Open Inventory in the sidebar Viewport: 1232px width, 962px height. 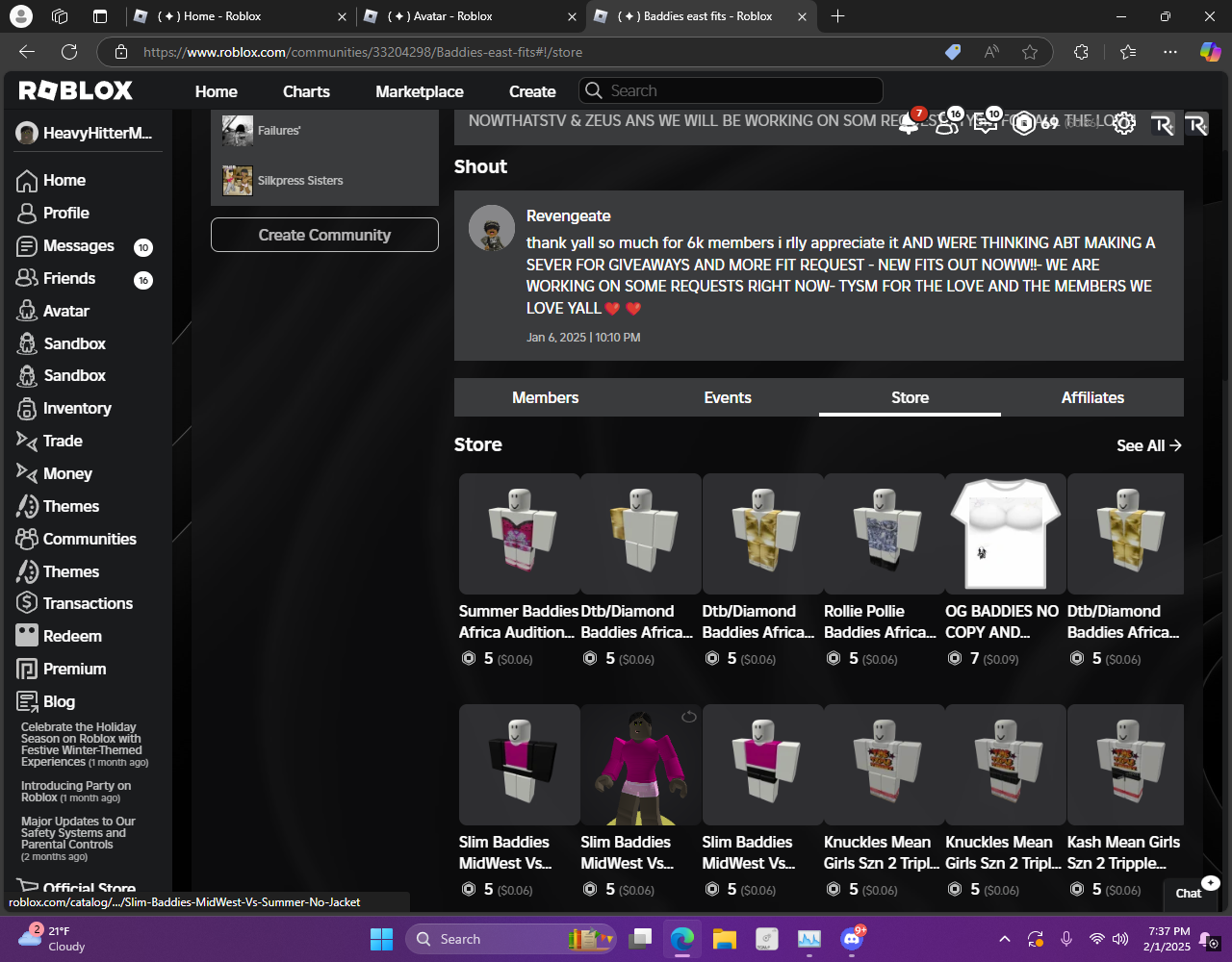click(x=64, y=409)
